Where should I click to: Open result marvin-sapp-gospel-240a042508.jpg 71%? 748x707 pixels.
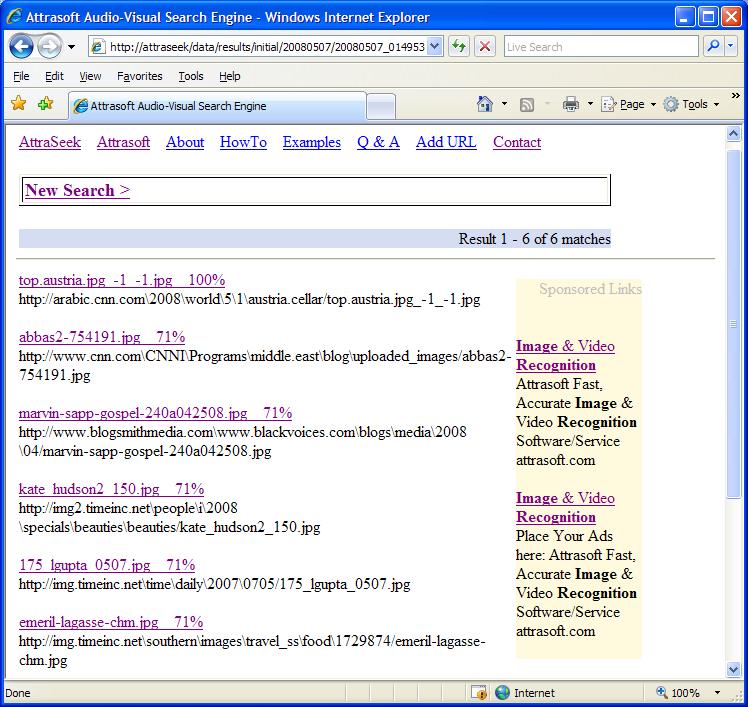pyautogui.click(x=156, y=413)
